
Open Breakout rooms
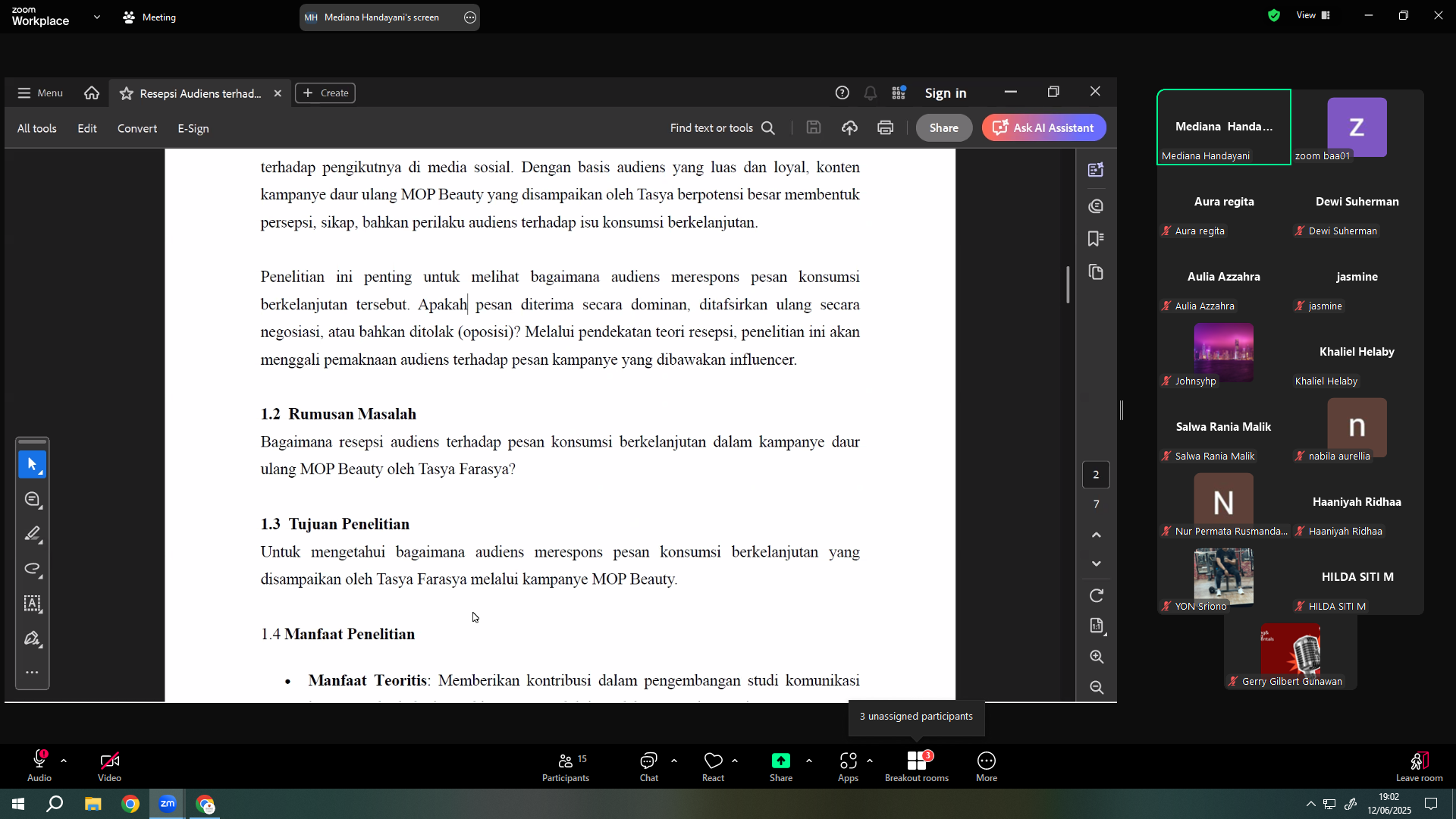917,767
